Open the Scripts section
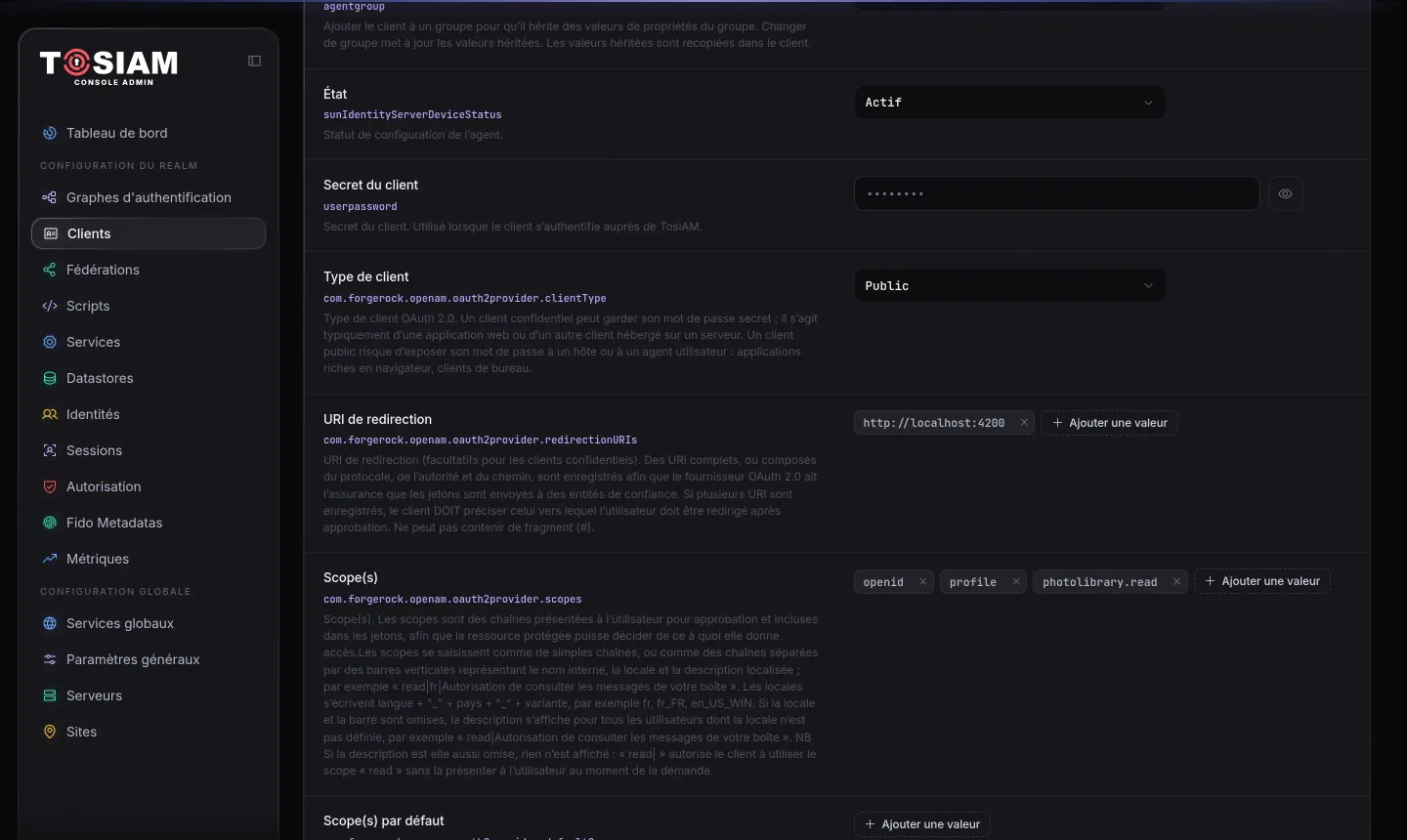The height and width of the screenshot is (840, 1407). [149, 306]
